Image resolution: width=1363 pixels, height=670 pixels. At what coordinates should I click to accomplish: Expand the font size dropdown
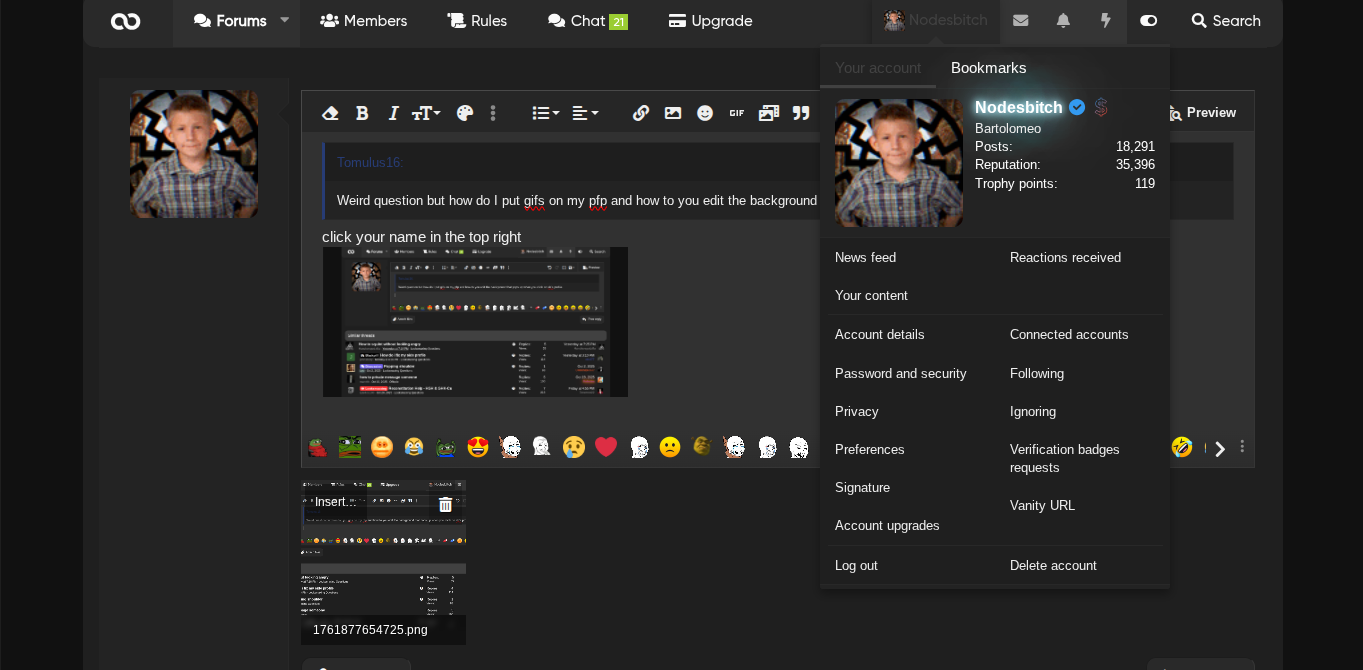pyautogui.click(x=426, y=113)
